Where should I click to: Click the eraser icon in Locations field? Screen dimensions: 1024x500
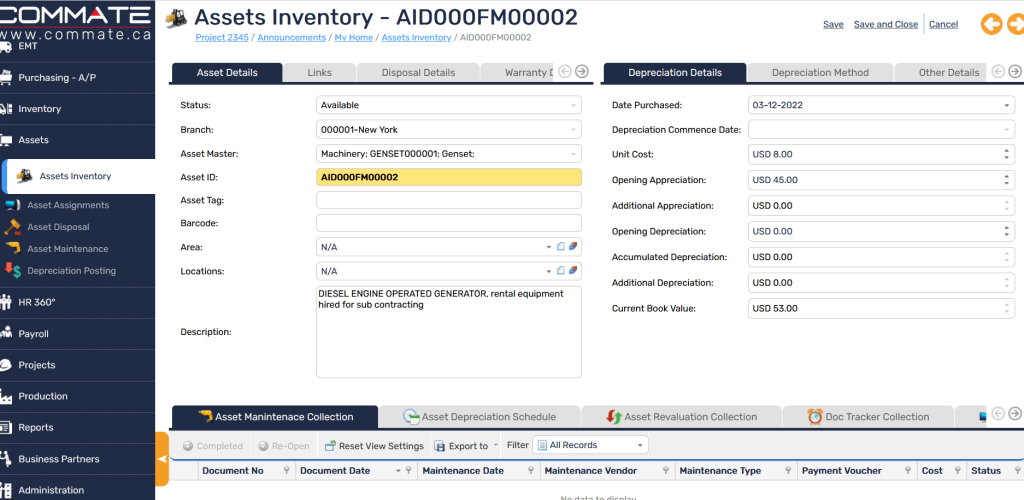point(573,271)
